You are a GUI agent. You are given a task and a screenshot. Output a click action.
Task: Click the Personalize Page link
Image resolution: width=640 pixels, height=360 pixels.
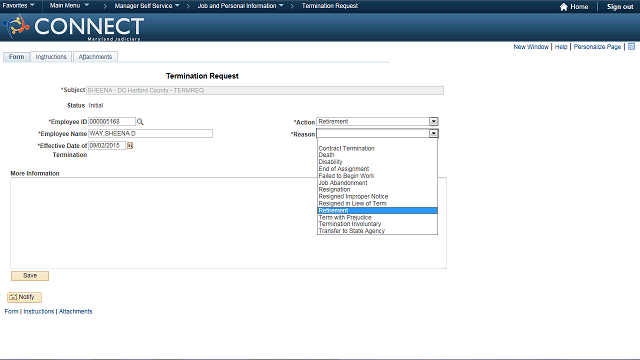click(597, 47)
